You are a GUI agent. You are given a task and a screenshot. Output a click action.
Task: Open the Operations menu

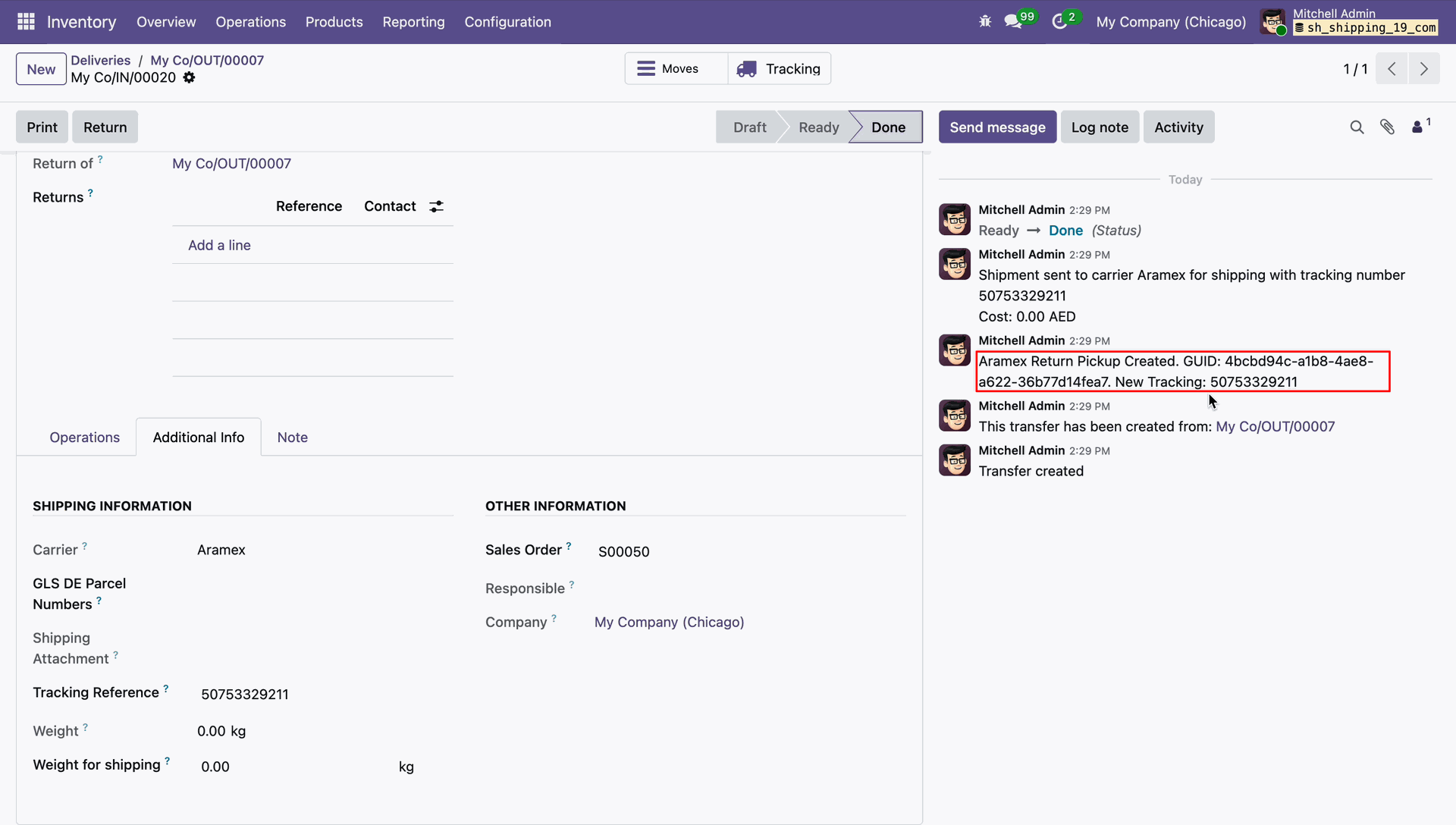tap(250, 22)
